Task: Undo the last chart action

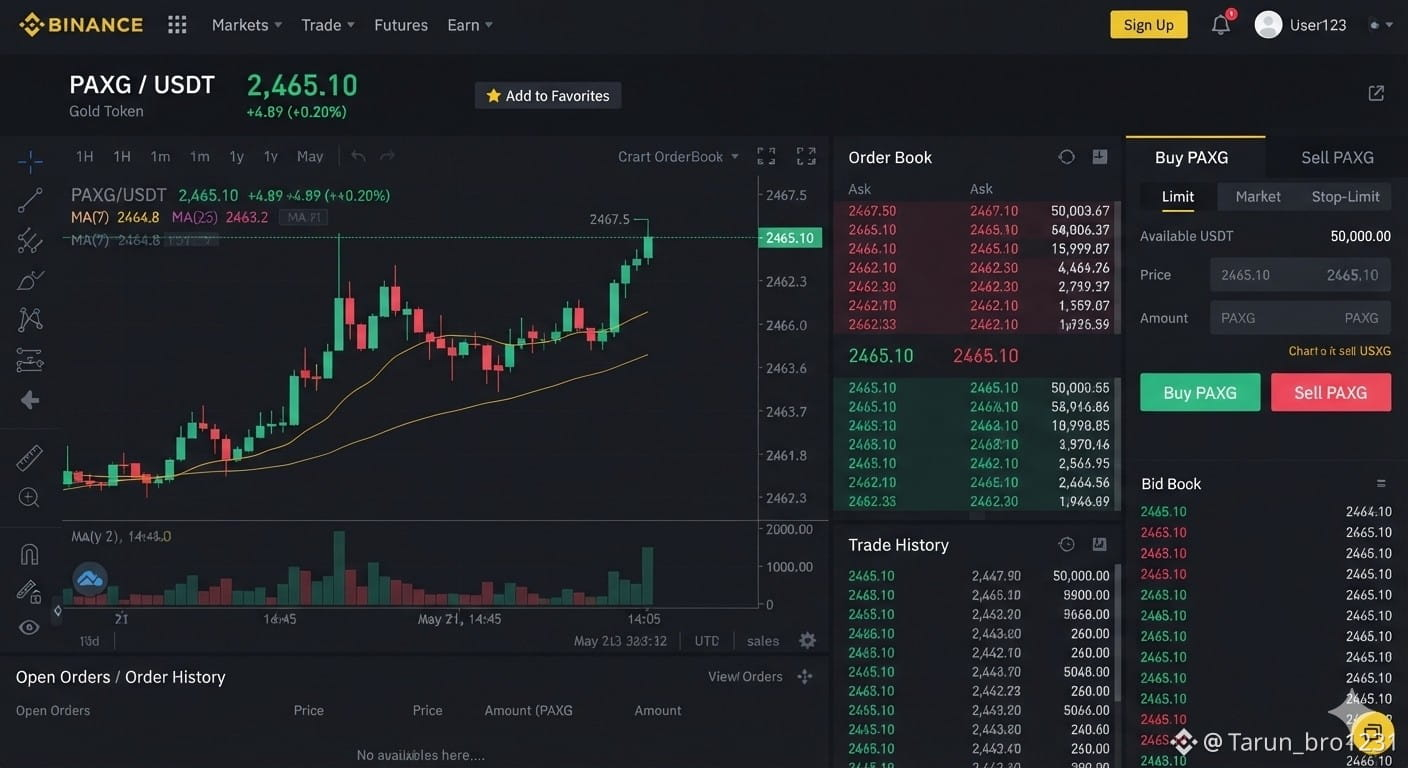Action: pos(358,156)
